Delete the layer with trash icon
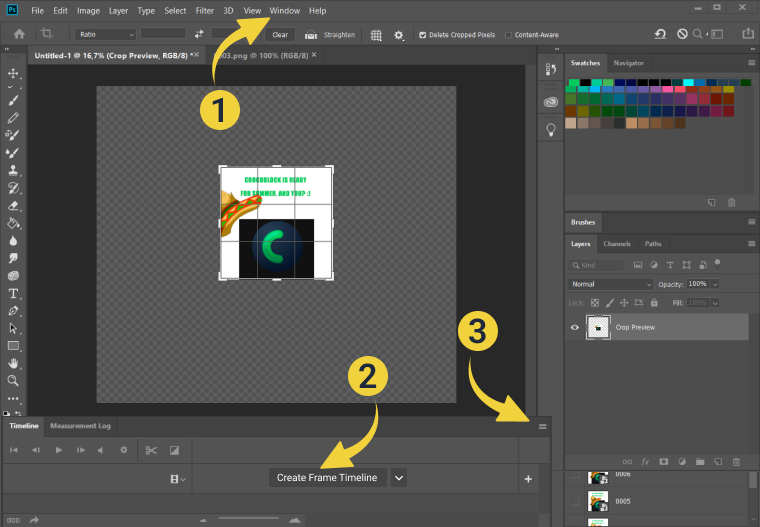 tap(736, 462)
